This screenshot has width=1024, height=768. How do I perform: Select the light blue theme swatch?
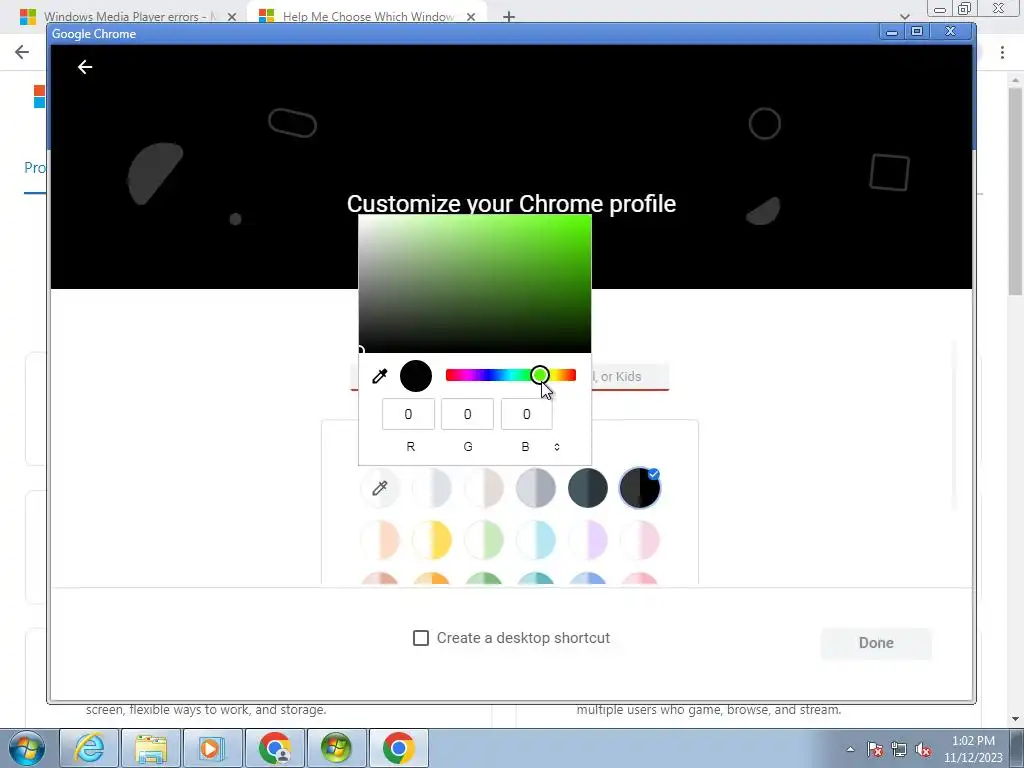(536, 540)
